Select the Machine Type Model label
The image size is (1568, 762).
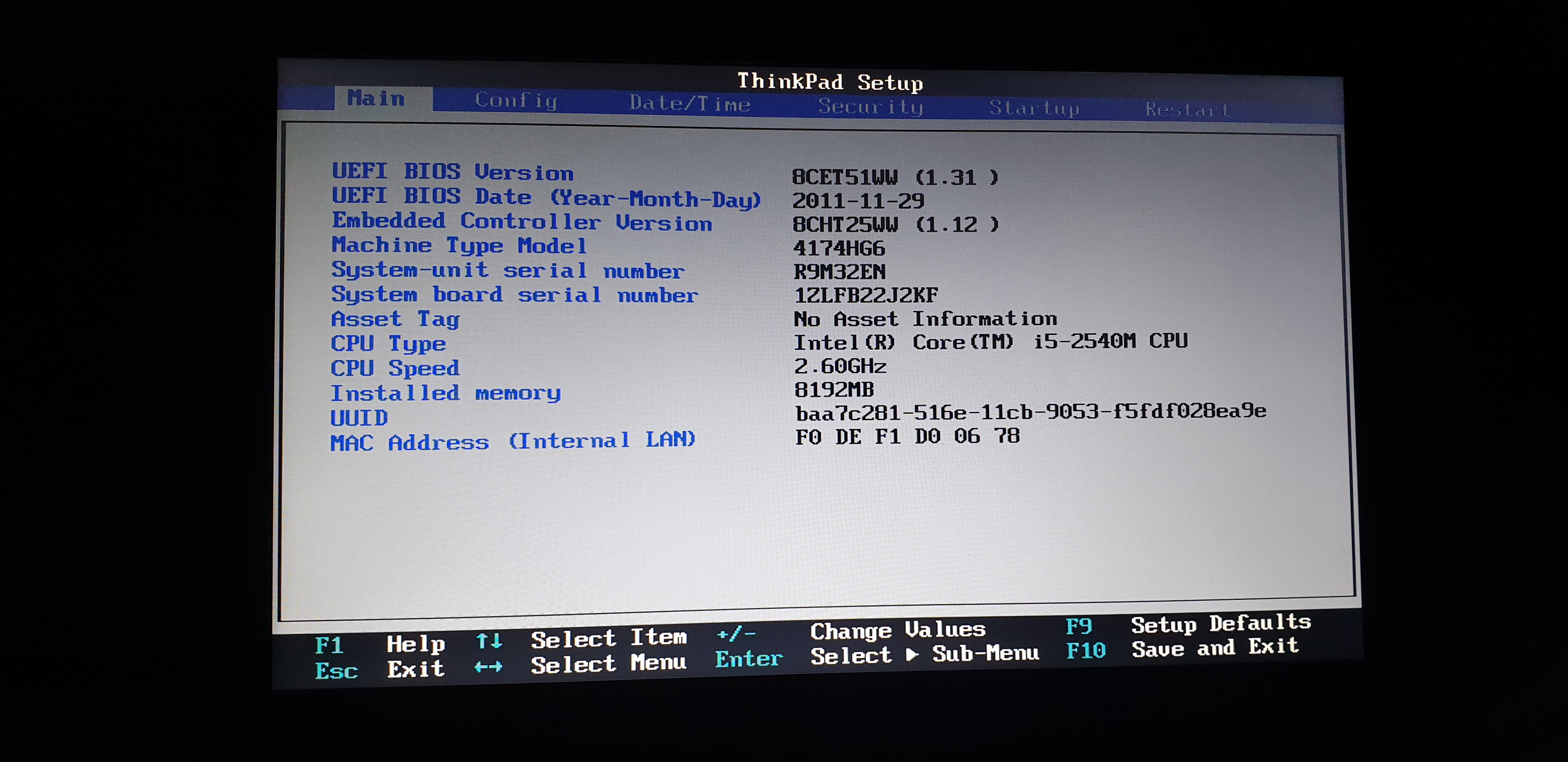tap(459, 246)
